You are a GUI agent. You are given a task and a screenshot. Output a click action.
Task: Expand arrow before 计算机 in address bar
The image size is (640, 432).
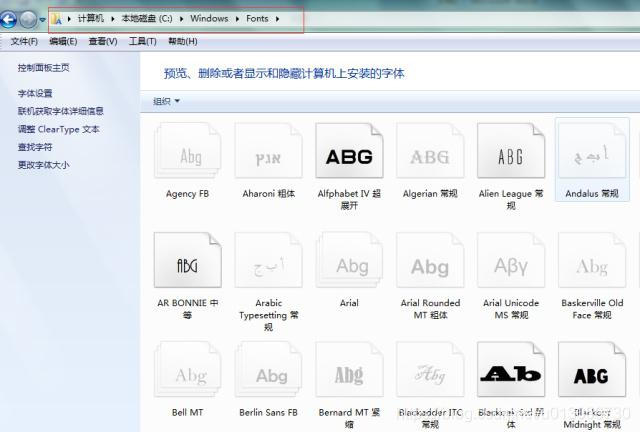(69, 19)
